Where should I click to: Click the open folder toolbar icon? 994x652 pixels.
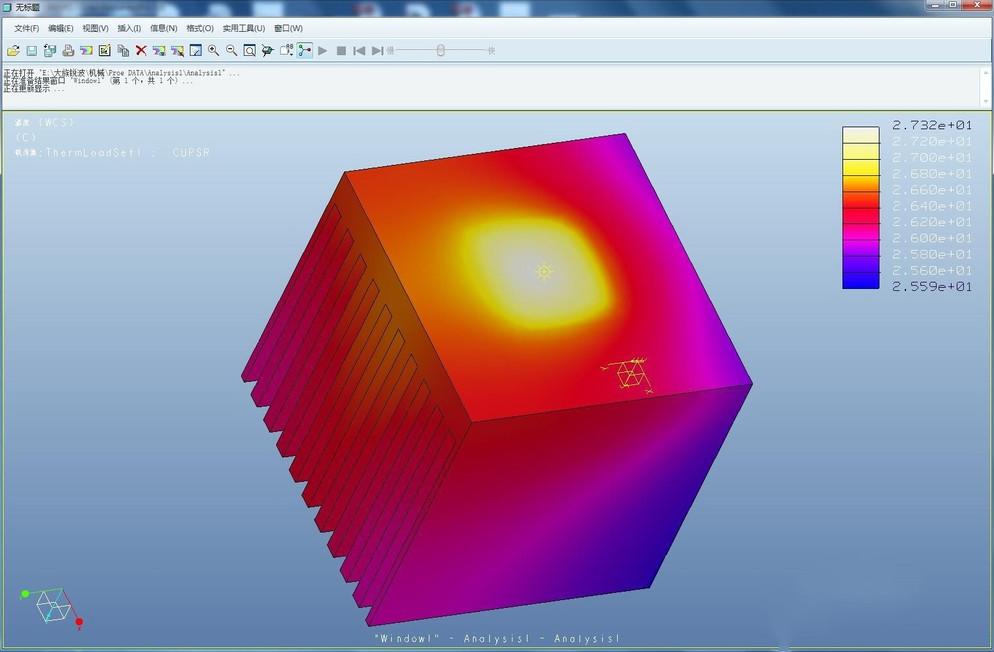pyautogui.click(x=13, y=51)
